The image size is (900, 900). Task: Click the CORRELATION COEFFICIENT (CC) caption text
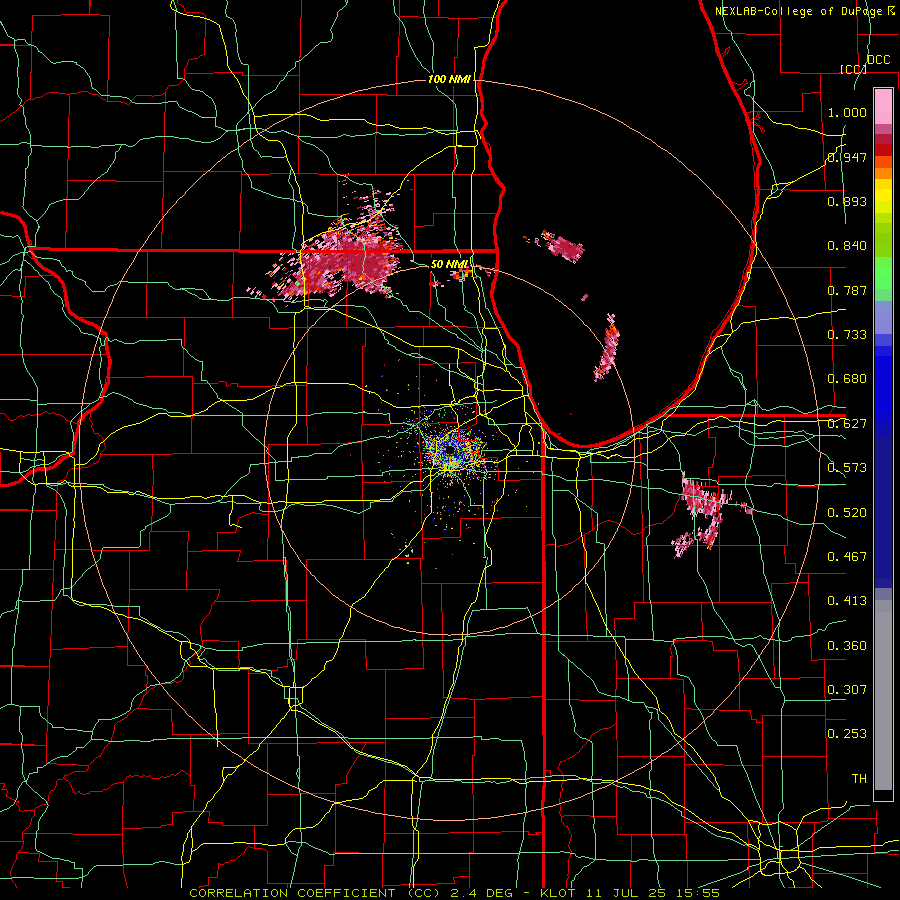coord(315,893)
